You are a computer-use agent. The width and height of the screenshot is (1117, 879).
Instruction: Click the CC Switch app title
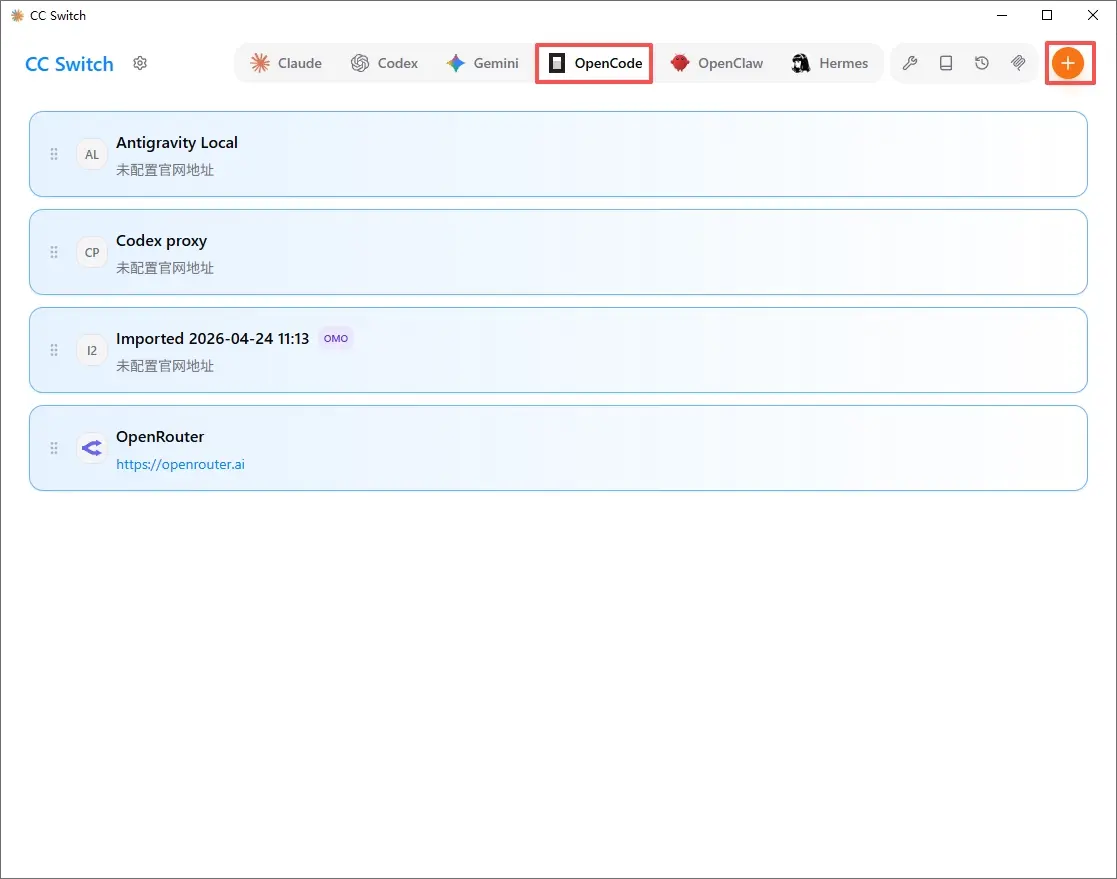pyautogui.click(x=69, y=64)
